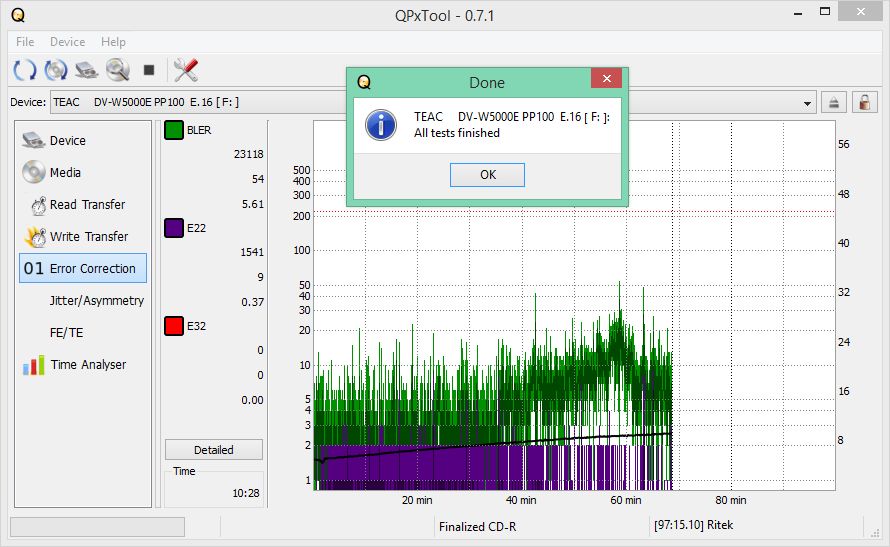Screen dimensions: 890x547
Task: Click the elapsed time value 10:28
Action: pos(246,493)
